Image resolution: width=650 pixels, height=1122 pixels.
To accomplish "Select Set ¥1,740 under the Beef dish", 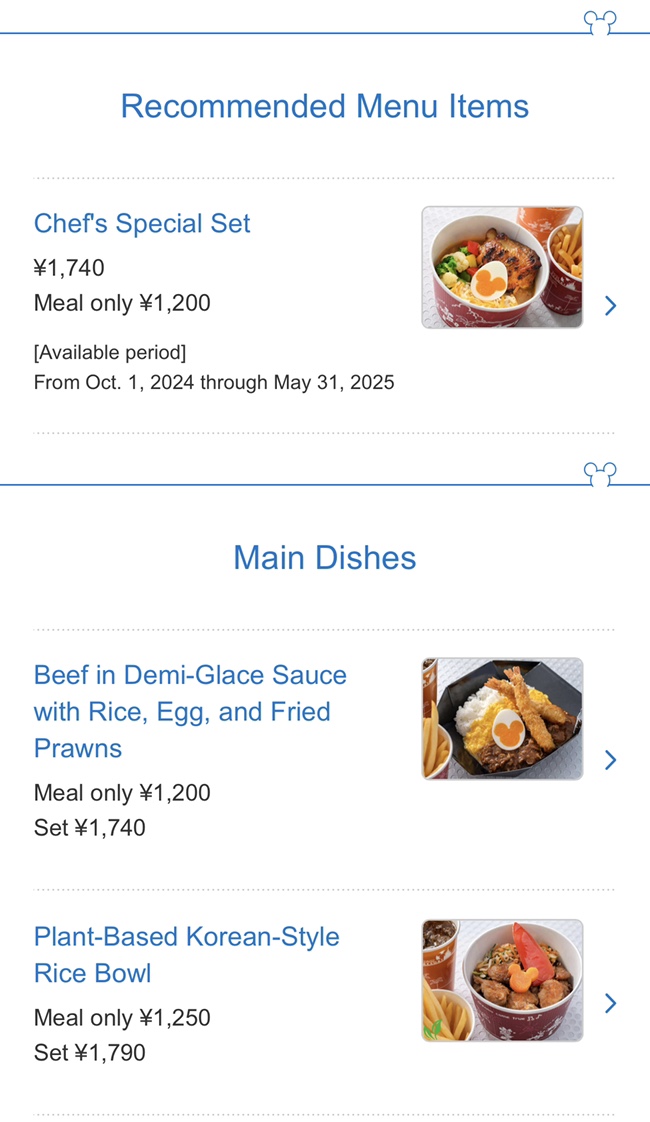I will pyautogui.click(x=89, y=828).
